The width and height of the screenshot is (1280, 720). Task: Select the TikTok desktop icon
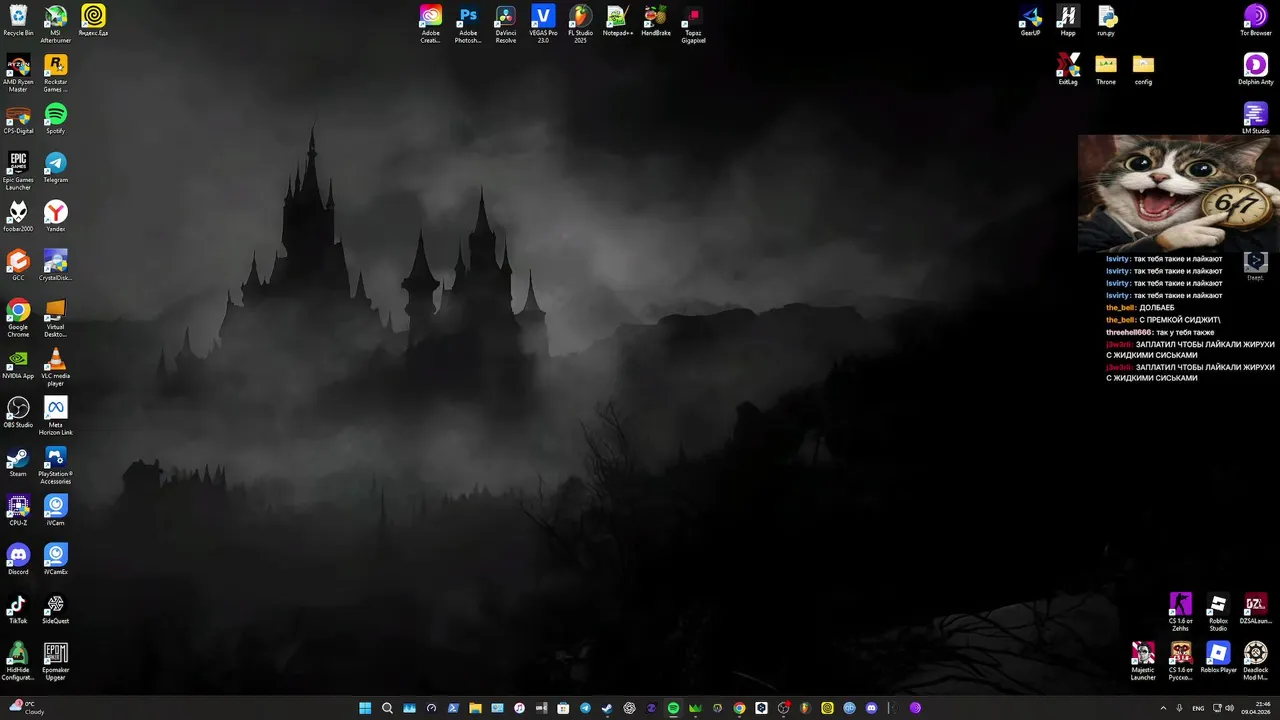click(18, 608)
